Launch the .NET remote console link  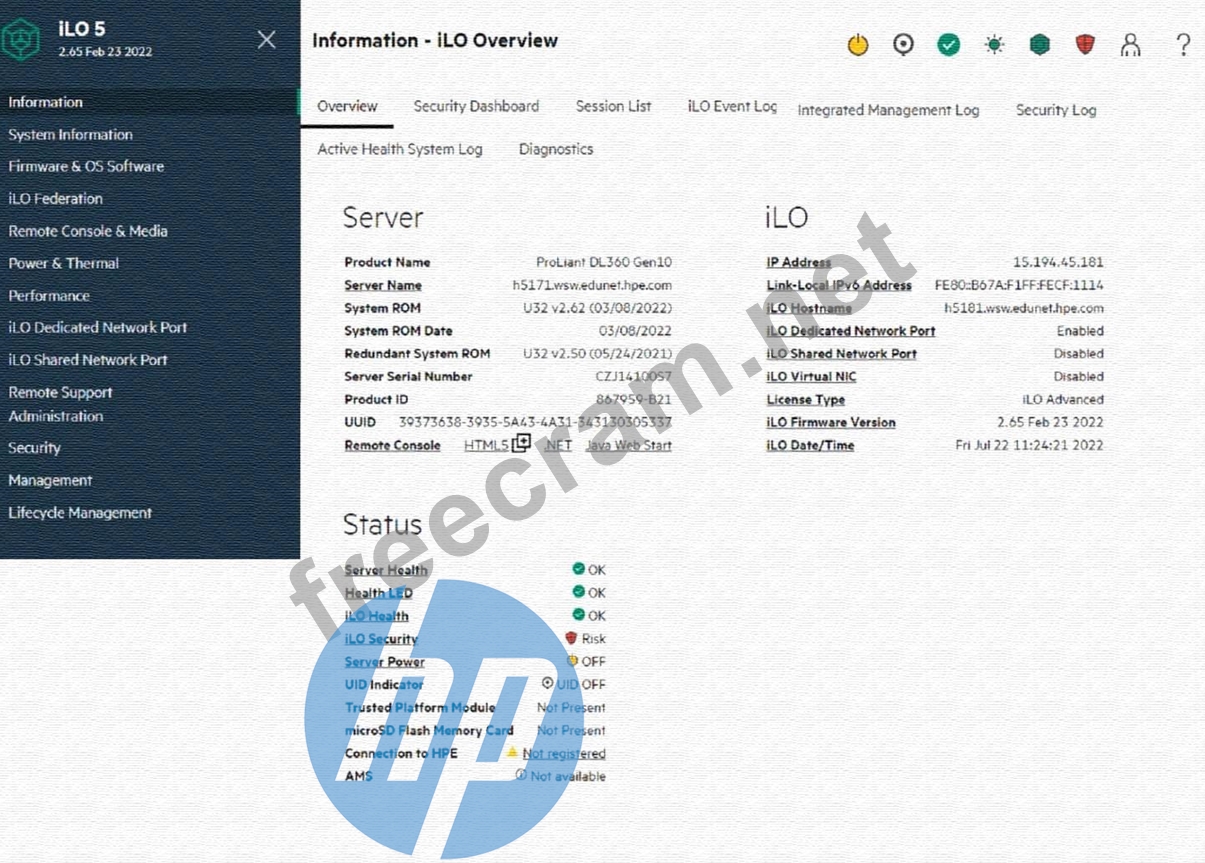(559, 445)
